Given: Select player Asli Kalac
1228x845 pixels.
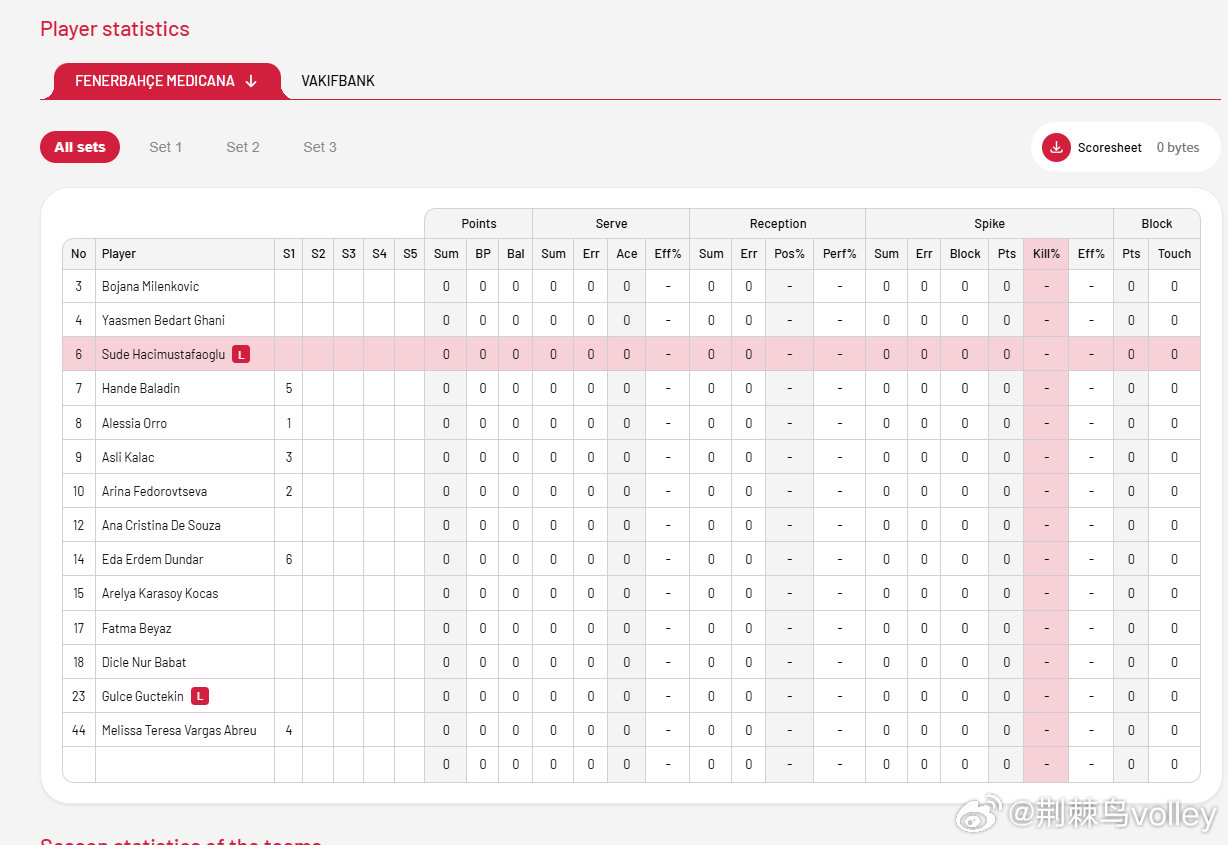Looking at the screenshot, I should pyautogui.click(x=128, y=457).
